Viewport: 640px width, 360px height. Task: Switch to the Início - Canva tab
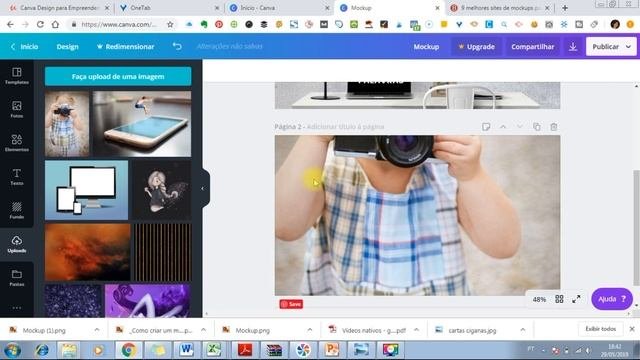[280, 8]
